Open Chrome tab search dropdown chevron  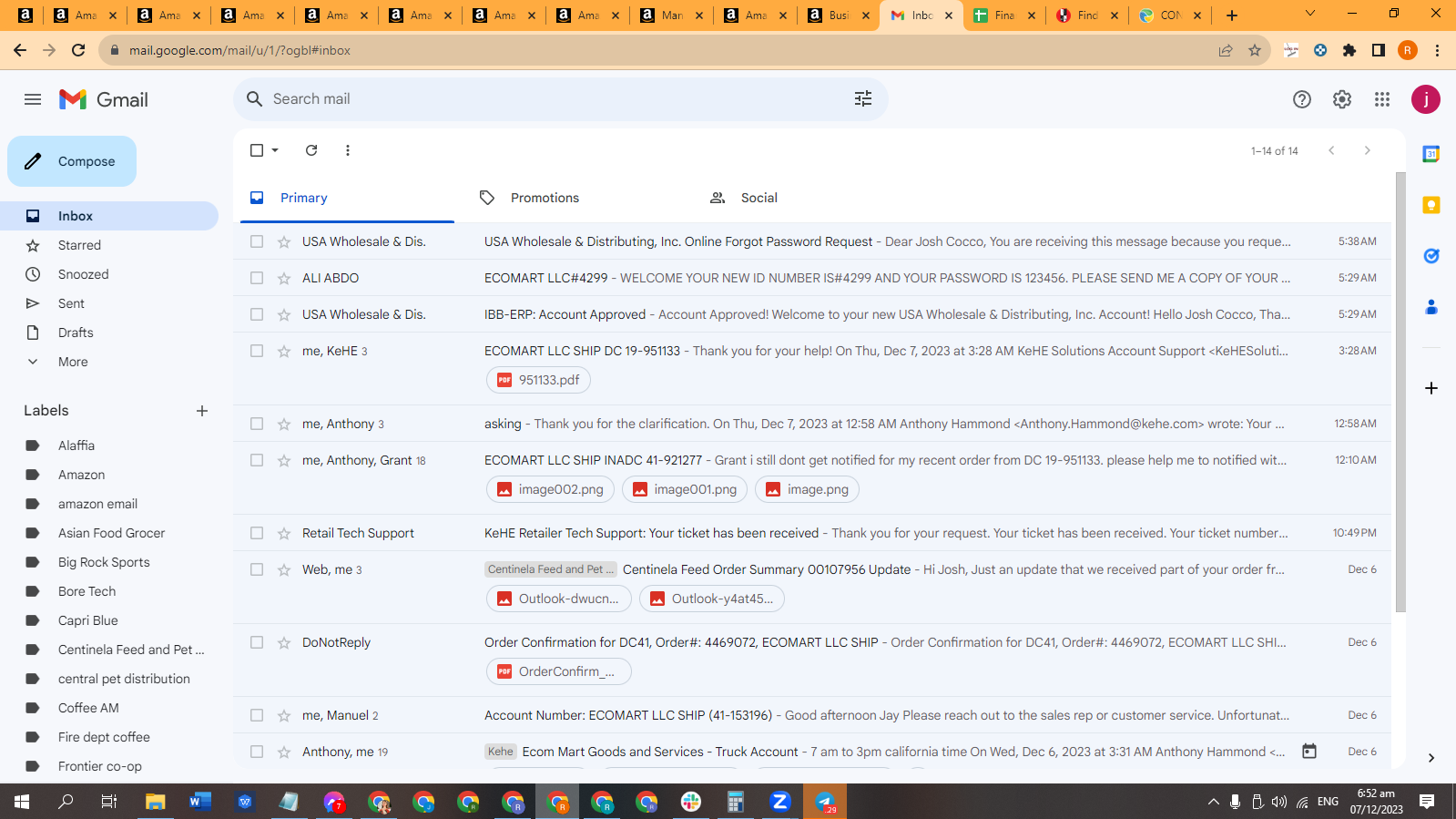tap(1310, 14)
